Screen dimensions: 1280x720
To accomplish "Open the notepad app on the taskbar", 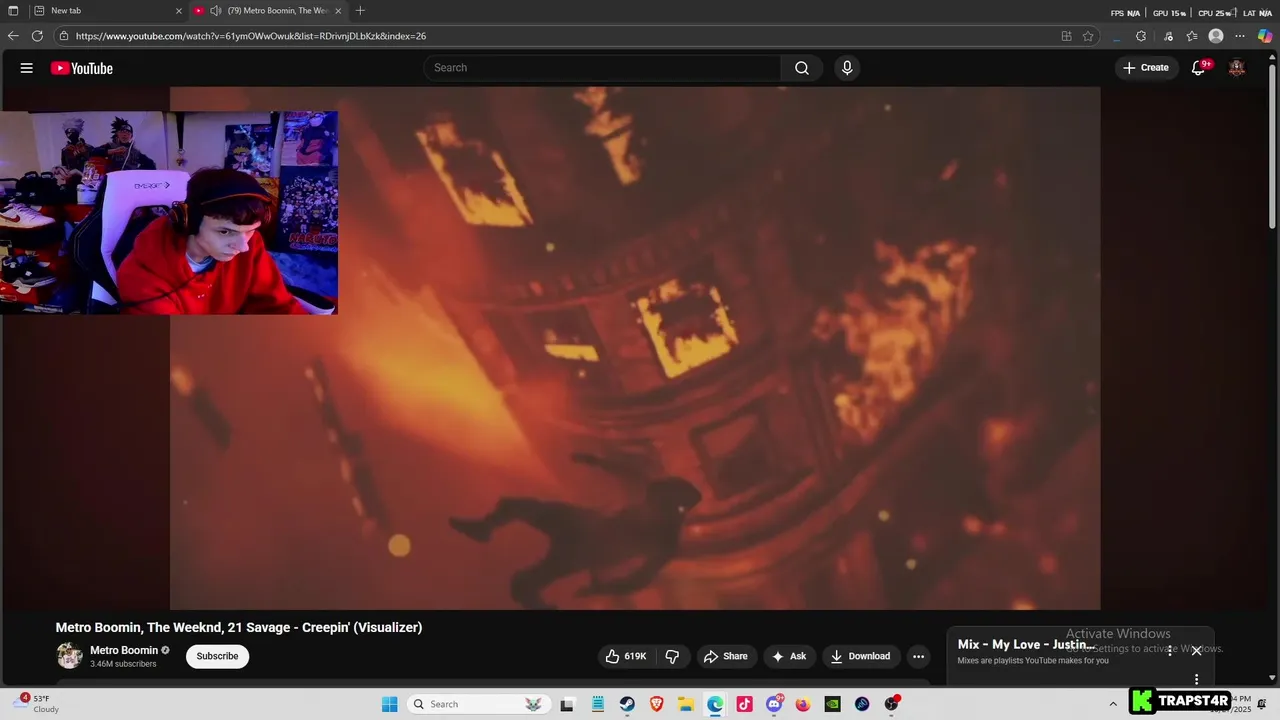I will 597,704.
